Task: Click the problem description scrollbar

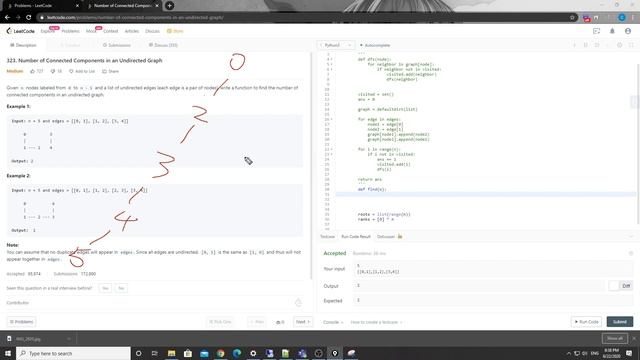Action: coord(310,165)
